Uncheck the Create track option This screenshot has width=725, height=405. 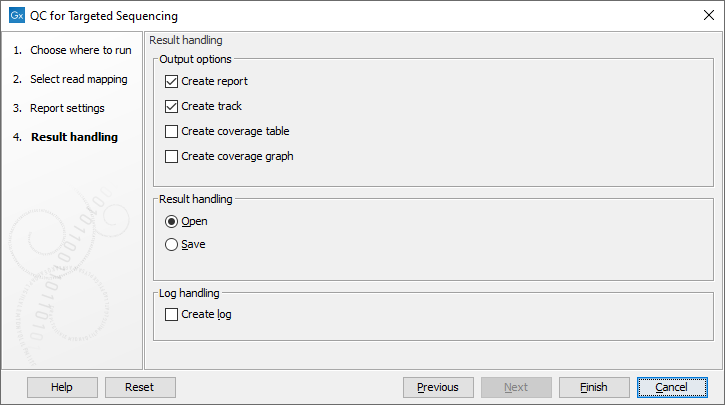pyautogui.click(x=172, y=106)
